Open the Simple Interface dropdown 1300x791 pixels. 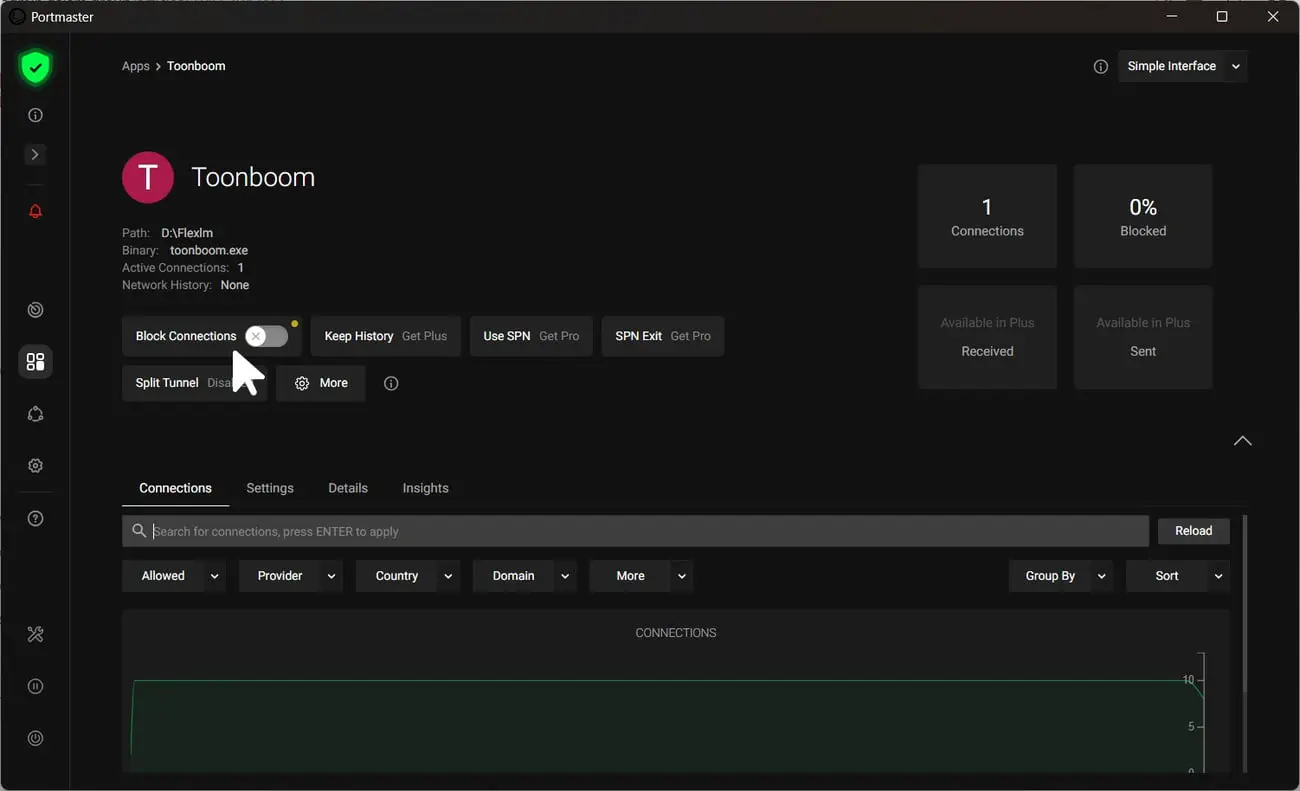[x=1183, y=66]
